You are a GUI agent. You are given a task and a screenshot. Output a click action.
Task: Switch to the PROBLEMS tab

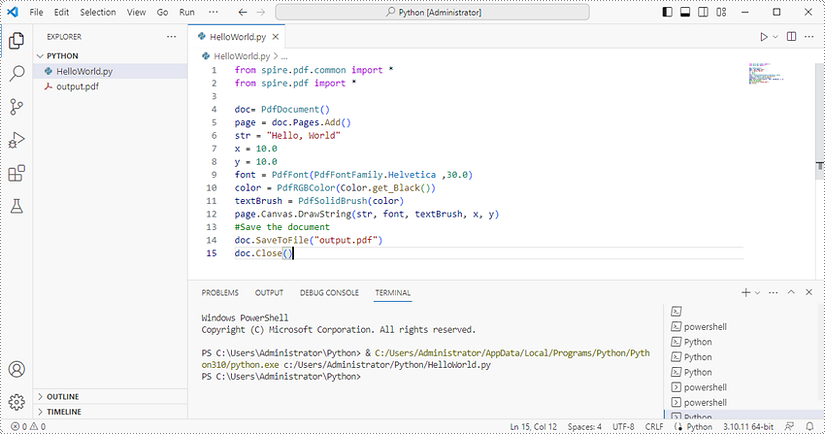click(x=220, y=292)
